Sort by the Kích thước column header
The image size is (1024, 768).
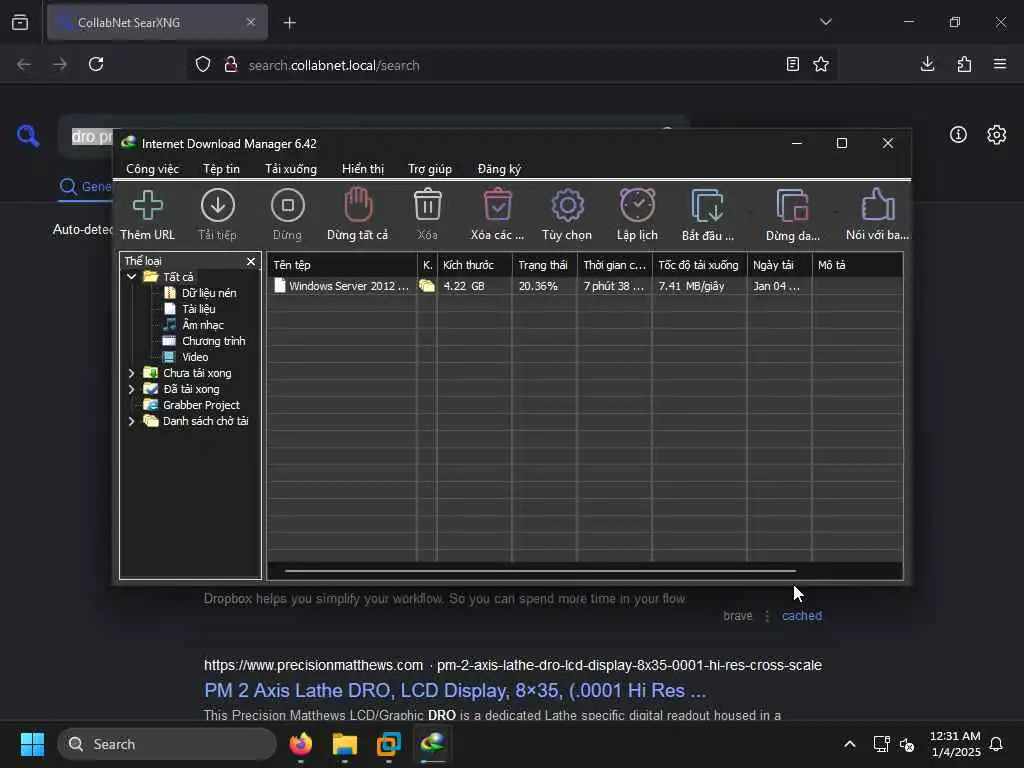[474, 264]
